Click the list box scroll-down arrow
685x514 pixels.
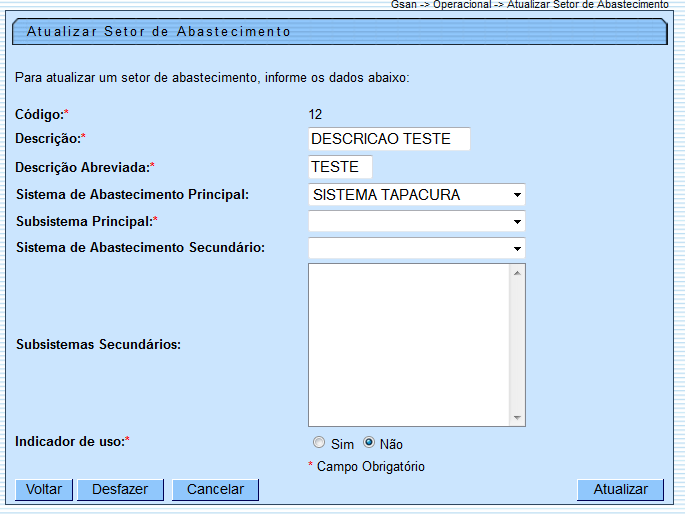pos(517,418)
